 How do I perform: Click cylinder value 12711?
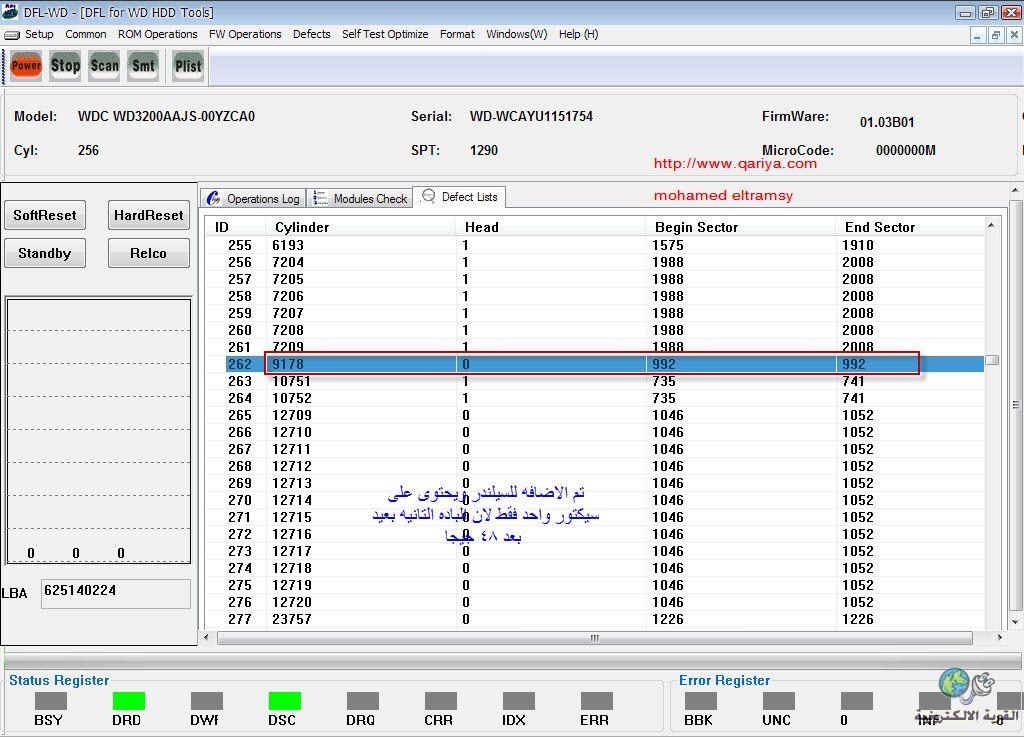292,449
